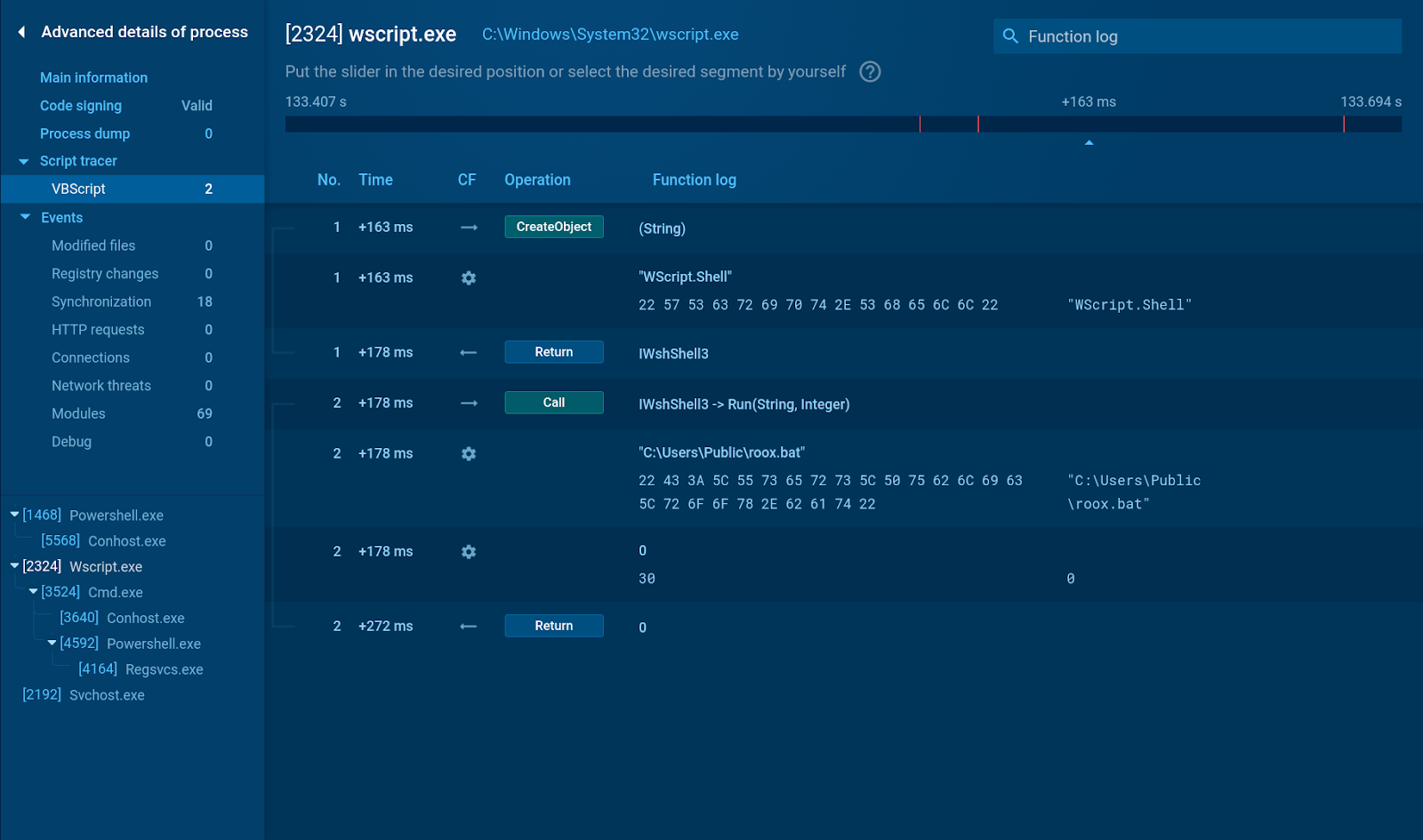The height and width of the screenshot is (840, 1423).
Task: Click gear icon in roox.bat parameter row
Action: pyautogui.click(x=469, y=454)
